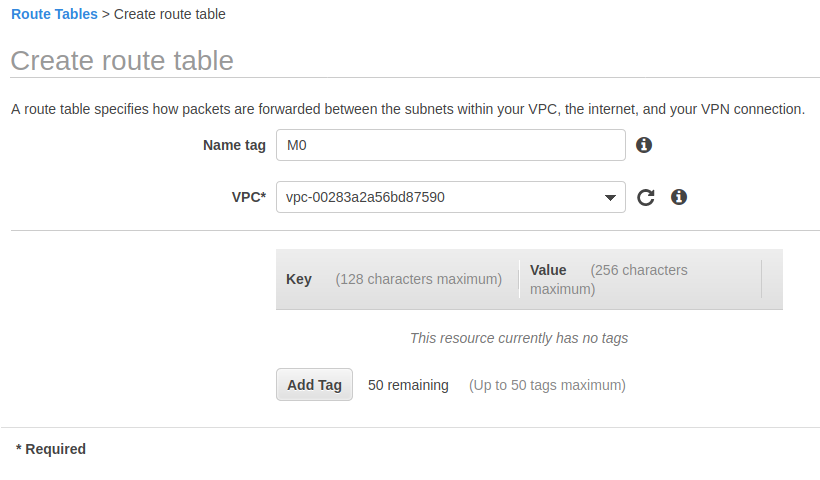
Task: Click the VPC dropdown arrow
Action: point(611,198)
